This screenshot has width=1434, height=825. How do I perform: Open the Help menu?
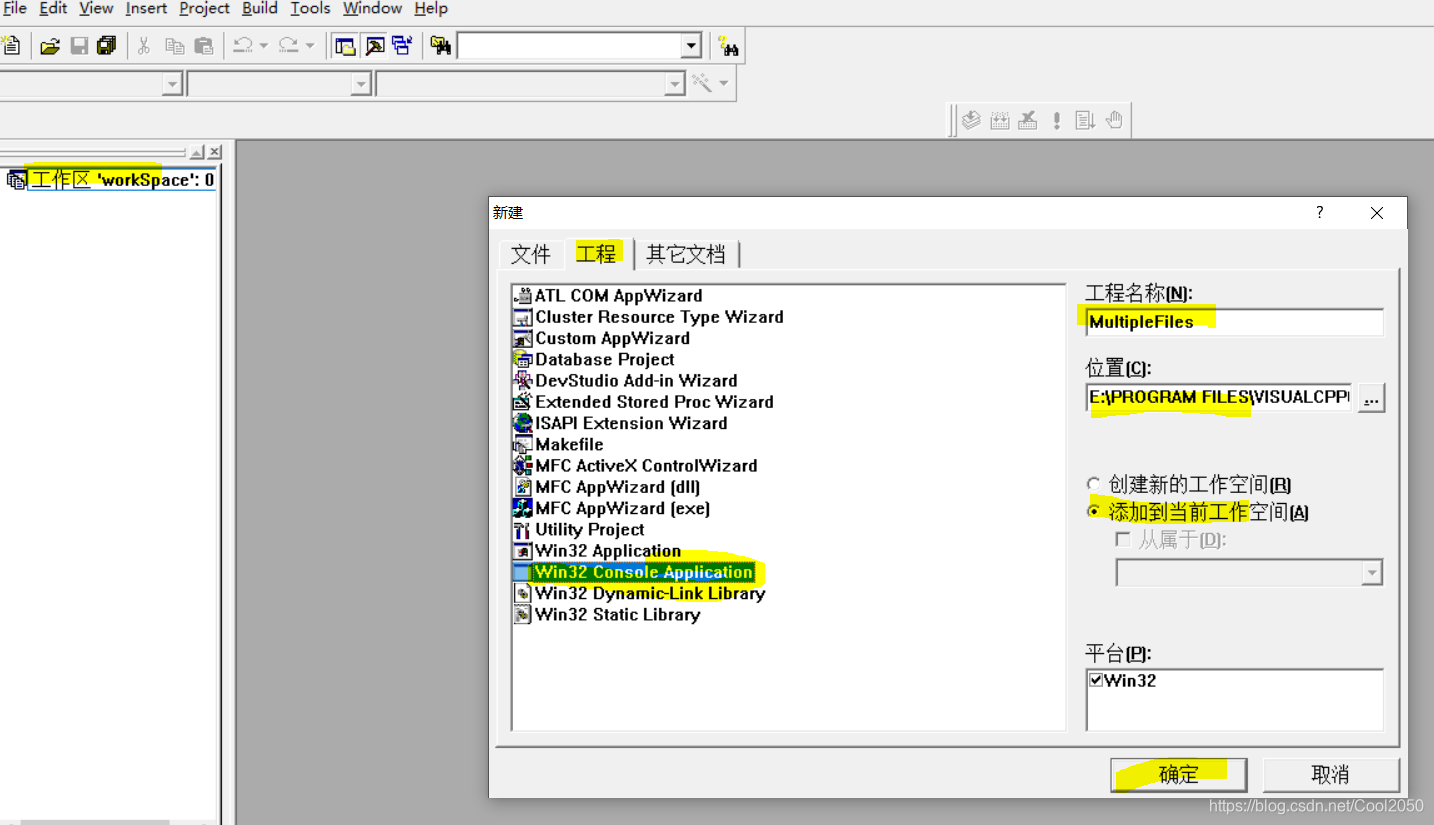(x=430, y=9)
